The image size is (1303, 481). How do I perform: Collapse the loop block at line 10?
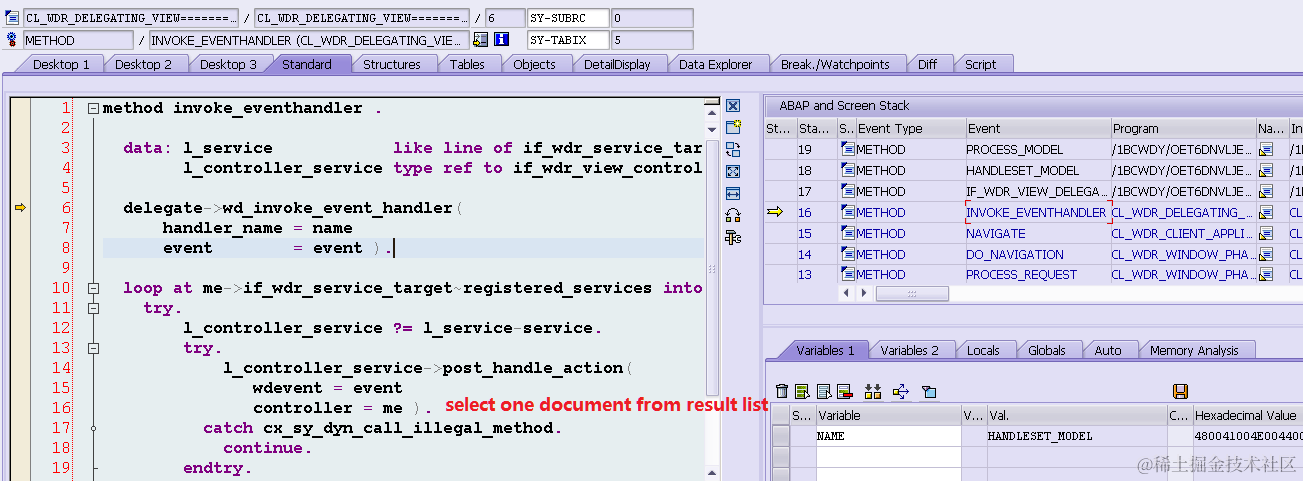click(93, 288)
